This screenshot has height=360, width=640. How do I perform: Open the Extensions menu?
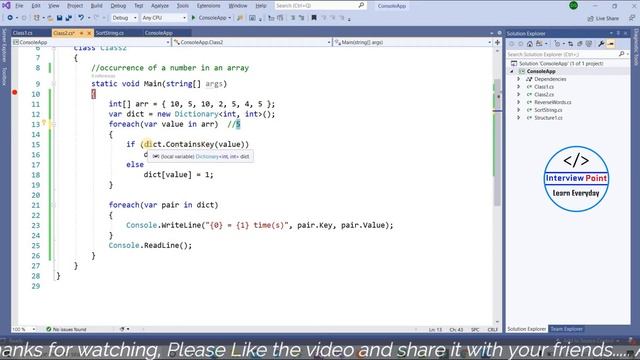[208, 6]
